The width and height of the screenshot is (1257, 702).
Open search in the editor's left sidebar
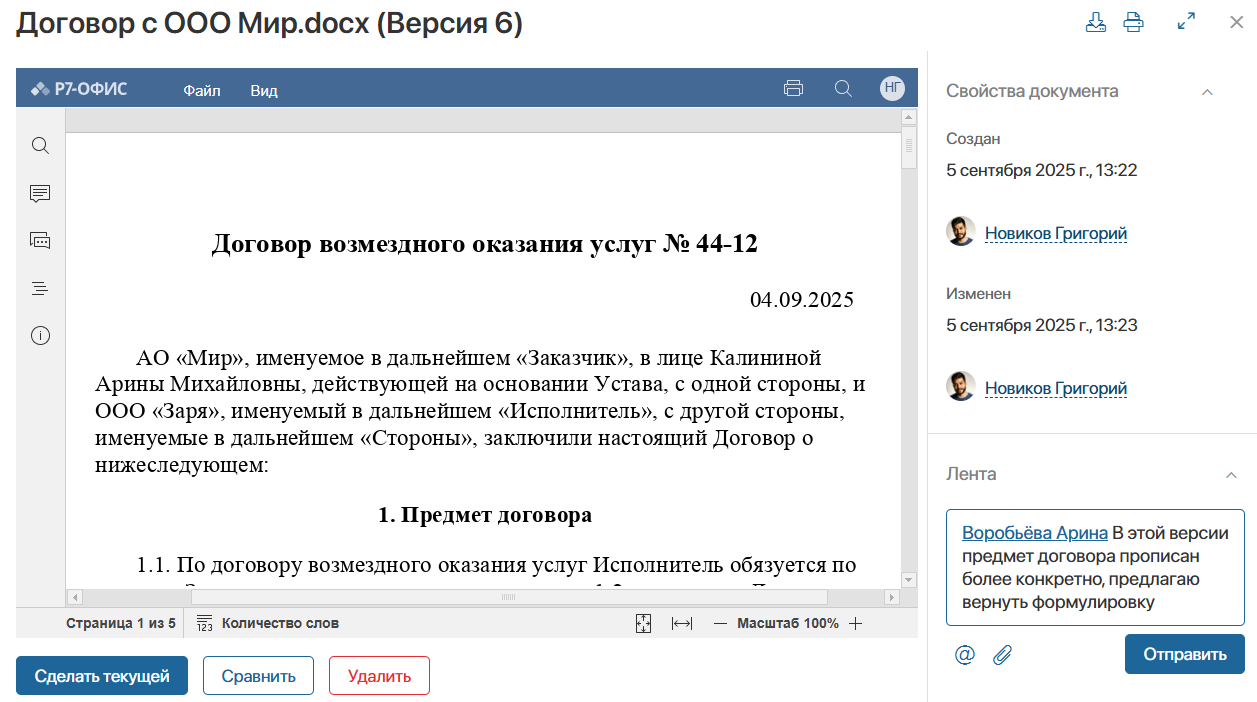click(40, 146)
